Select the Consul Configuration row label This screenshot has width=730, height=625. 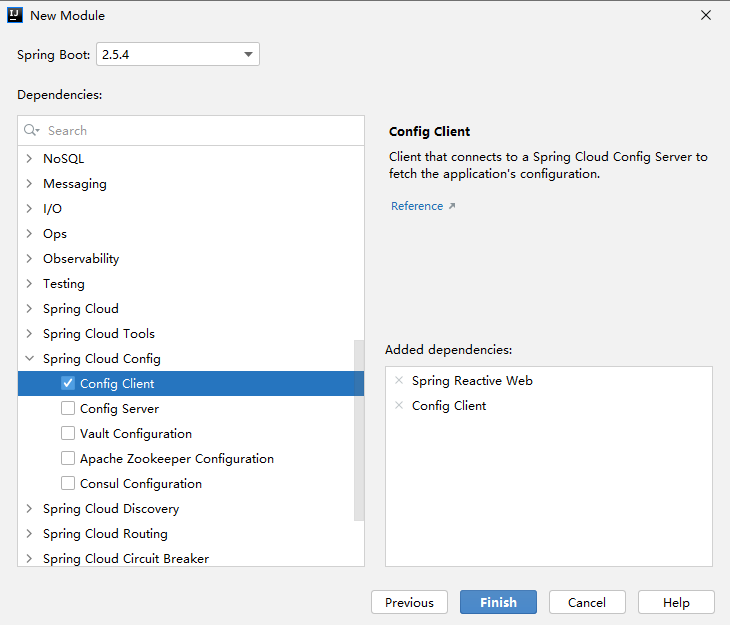pyautogui.click(x=141, y=483)
